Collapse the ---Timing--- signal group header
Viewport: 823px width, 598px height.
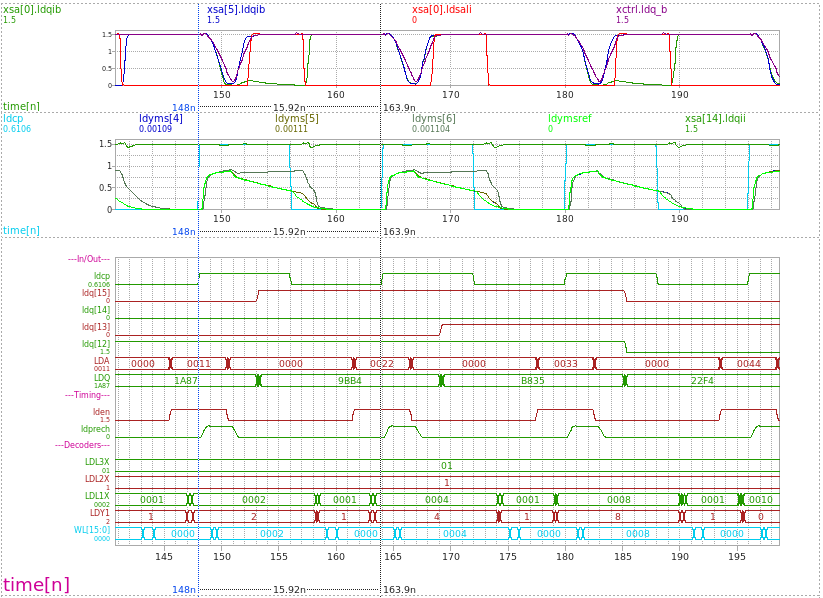point(88,395)
